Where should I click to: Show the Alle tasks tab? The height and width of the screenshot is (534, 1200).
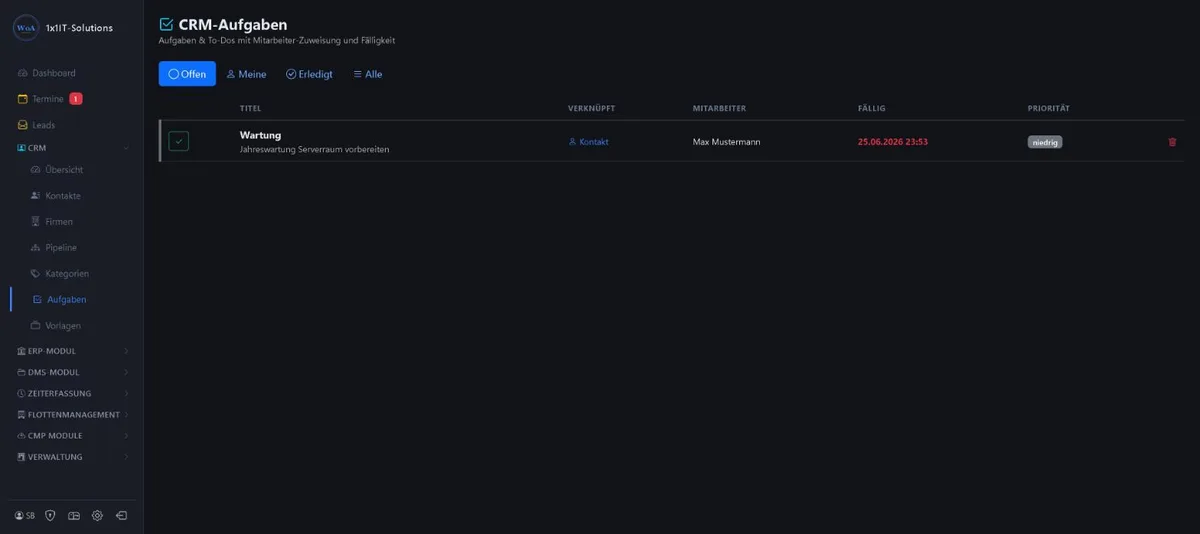(x=368, y=74)
